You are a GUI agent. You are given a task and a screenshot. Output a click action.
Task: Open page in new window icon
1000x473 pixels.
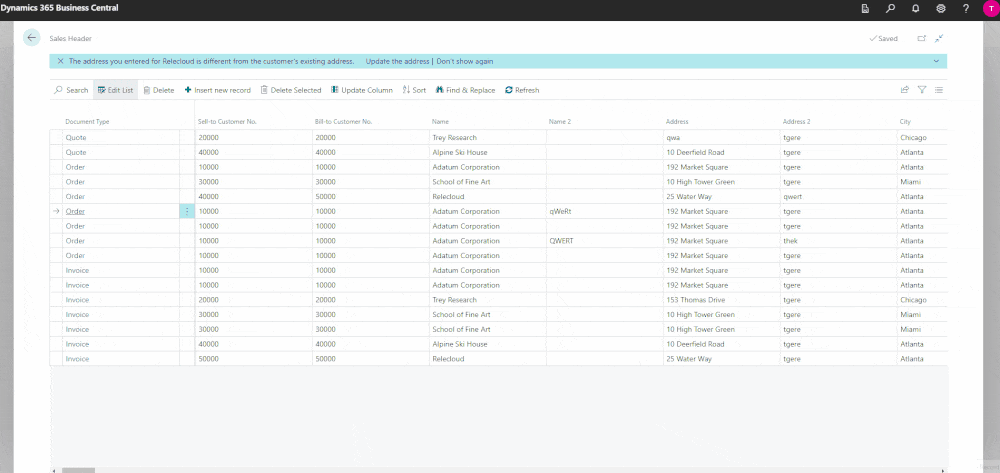921,38
